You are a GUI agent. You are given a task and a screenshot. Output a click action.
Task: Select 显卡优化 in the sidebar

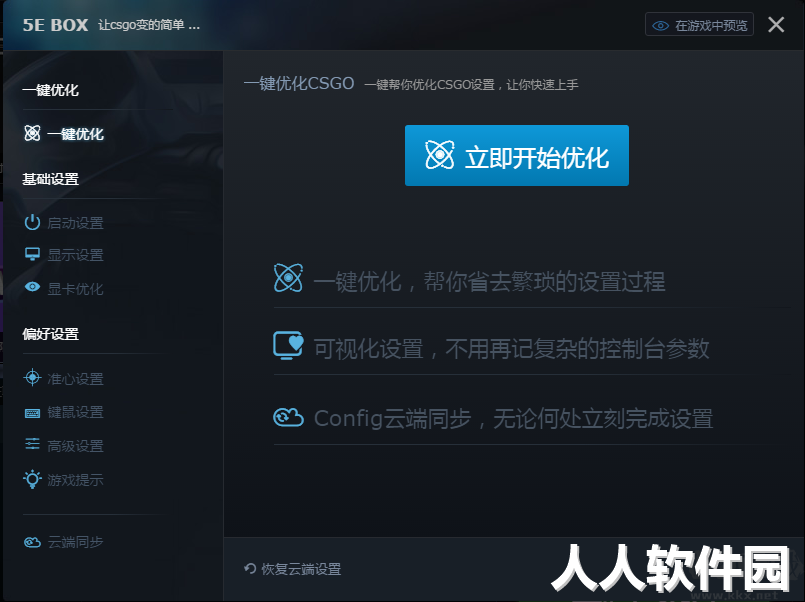[64, 288]
